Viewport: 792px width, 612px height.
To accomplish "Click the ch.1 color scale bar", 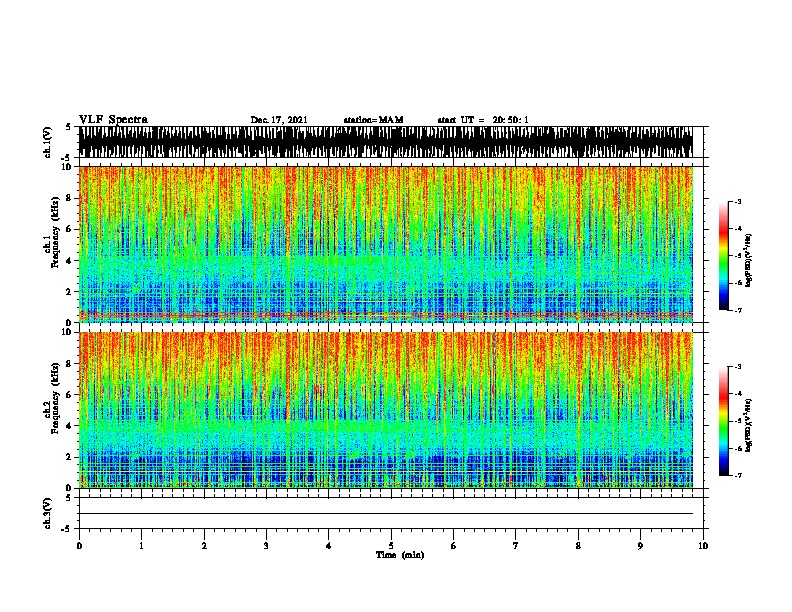I will pyautogui.click(x=724, y=256).
